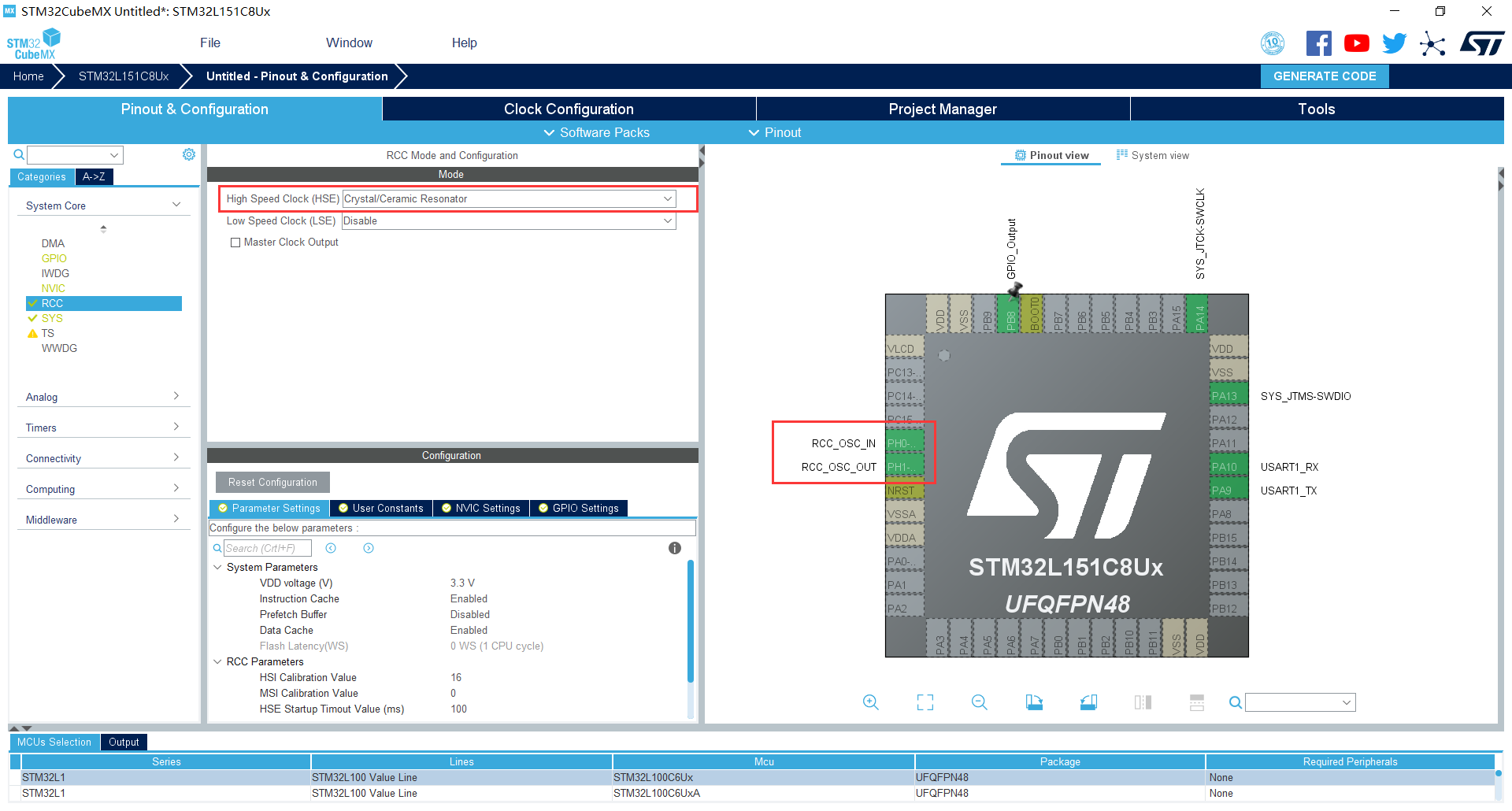Open the Facebook icon link

1318,43
